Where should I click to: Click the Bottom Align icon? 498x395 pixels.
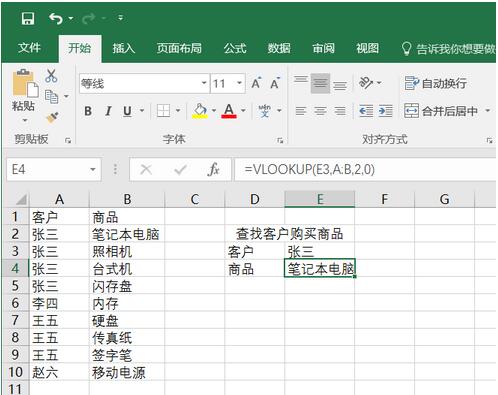click(x=340, y=86)
